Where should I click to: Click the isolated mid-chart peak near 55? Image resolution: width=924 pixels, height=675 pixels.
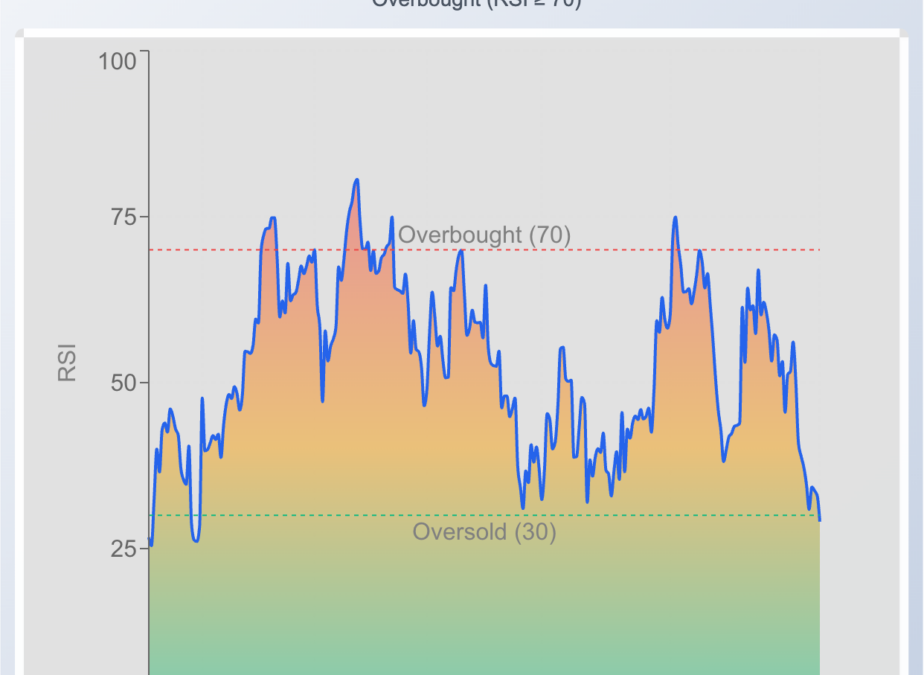[563, 348]
